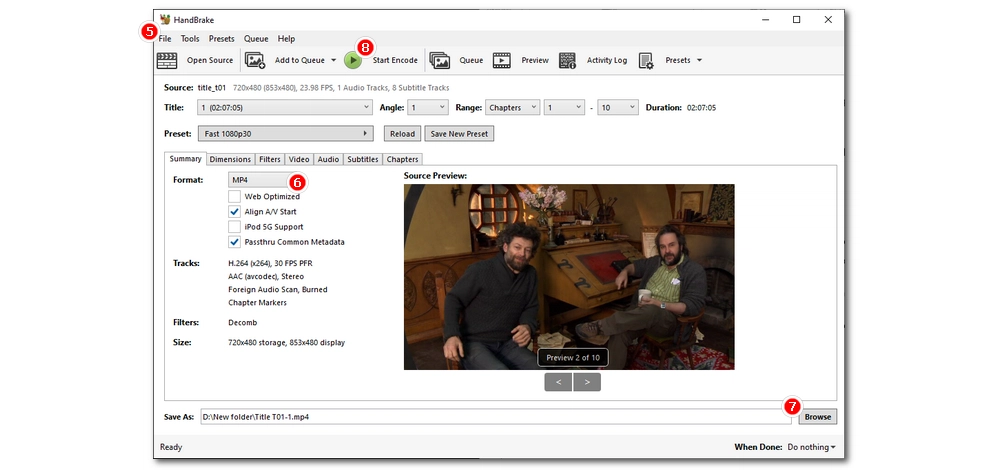Switch to the Summary tab
Image resolution: width=1000 pixels, height=470 pixels.
(x=185, y=159)
